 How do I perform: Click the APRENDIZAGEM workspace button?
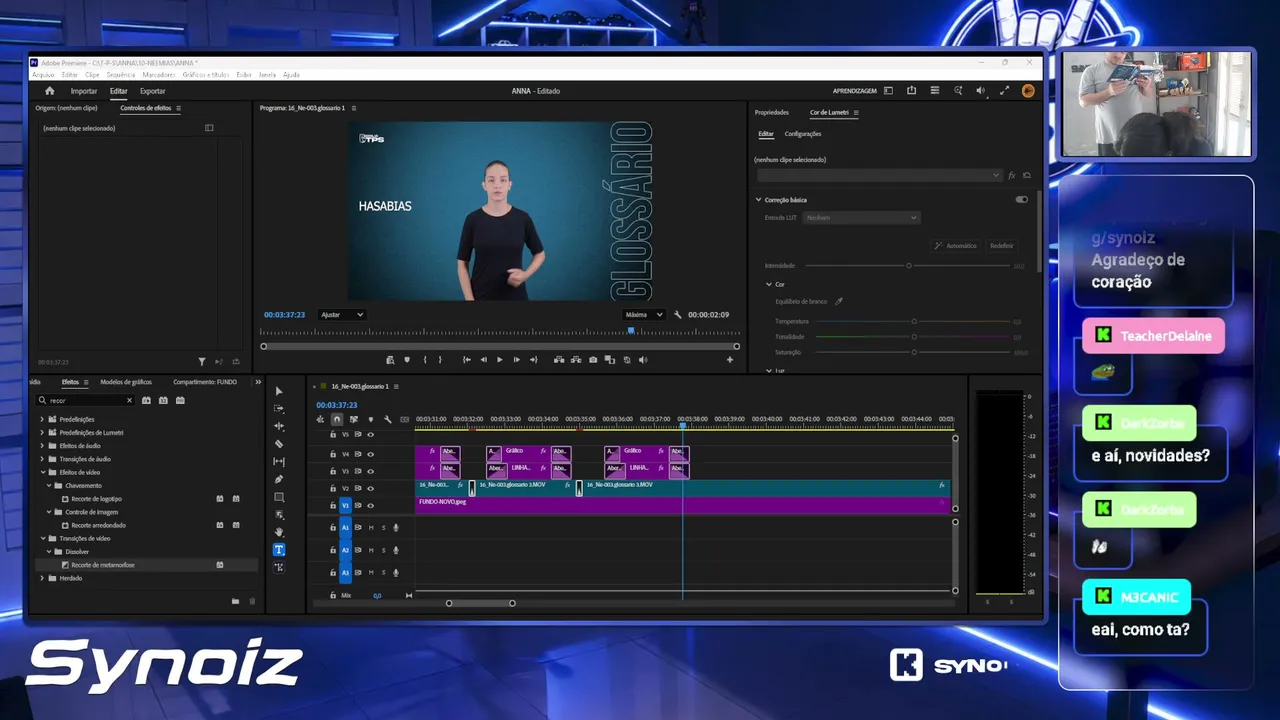[855, 91]
